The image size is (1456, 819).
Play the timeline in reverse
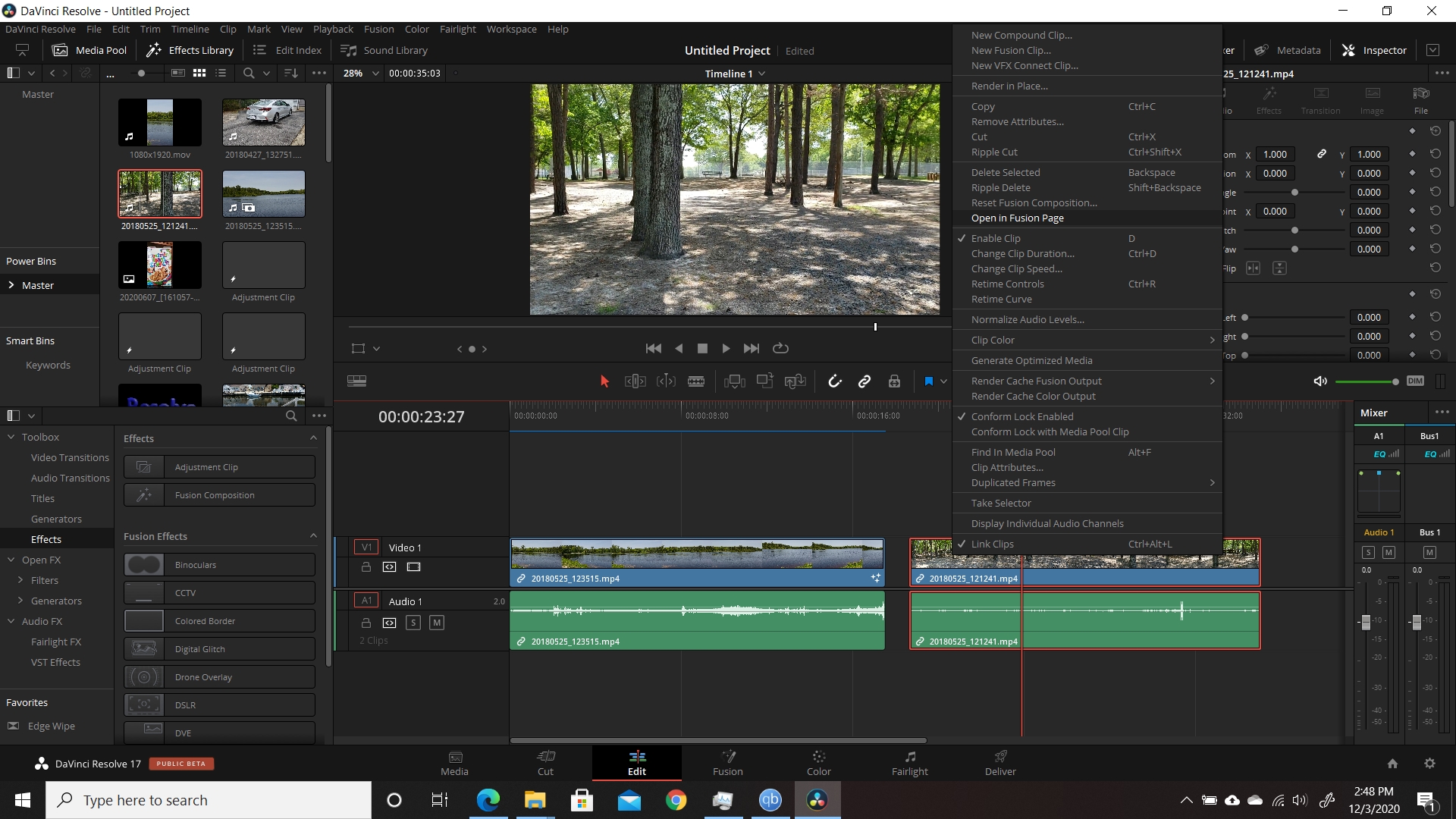[x=679, y=348]
